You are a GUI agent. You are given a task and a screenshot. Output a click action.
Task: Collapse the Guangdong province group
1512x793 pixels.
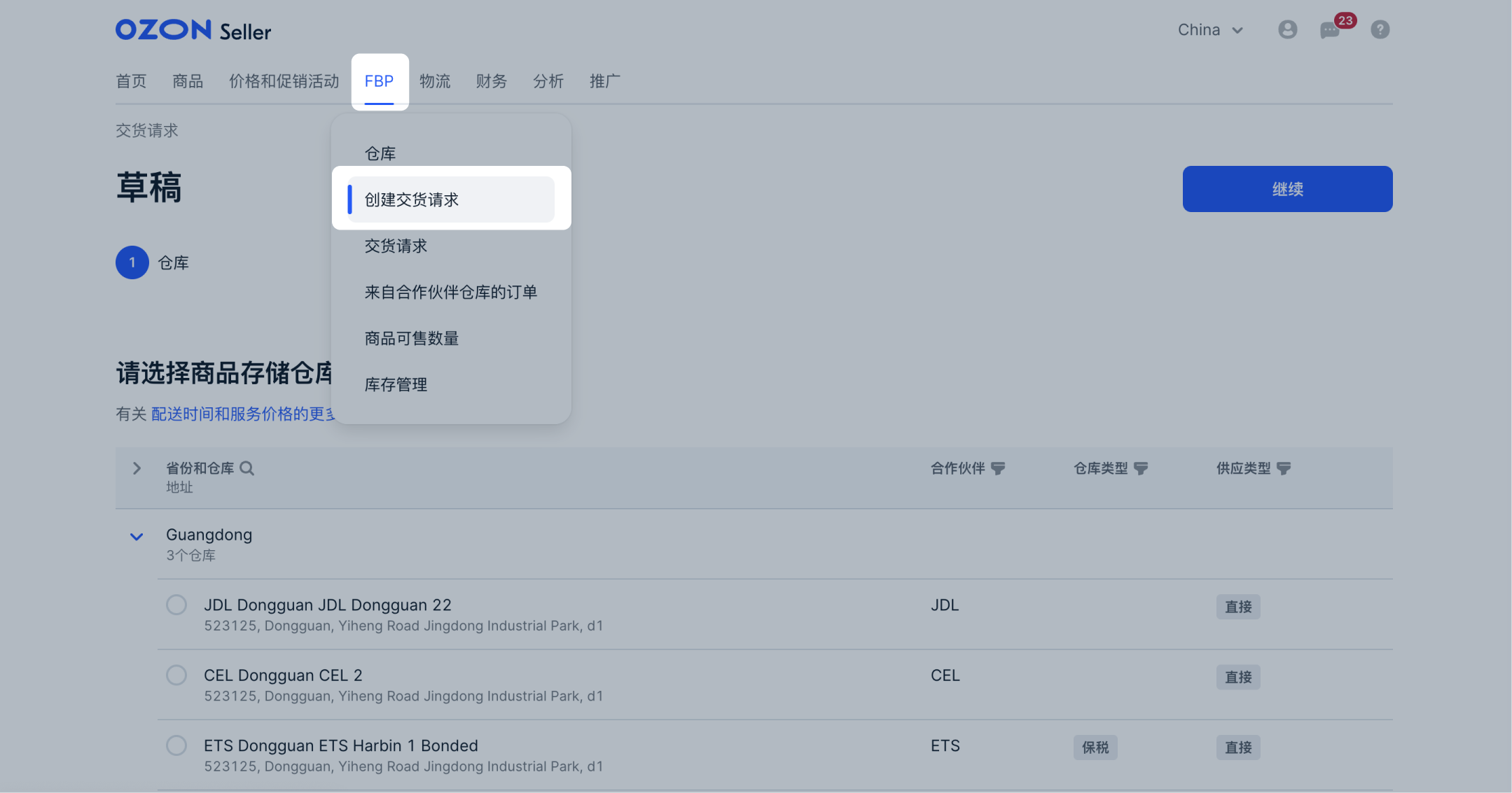tap(137, 537)
